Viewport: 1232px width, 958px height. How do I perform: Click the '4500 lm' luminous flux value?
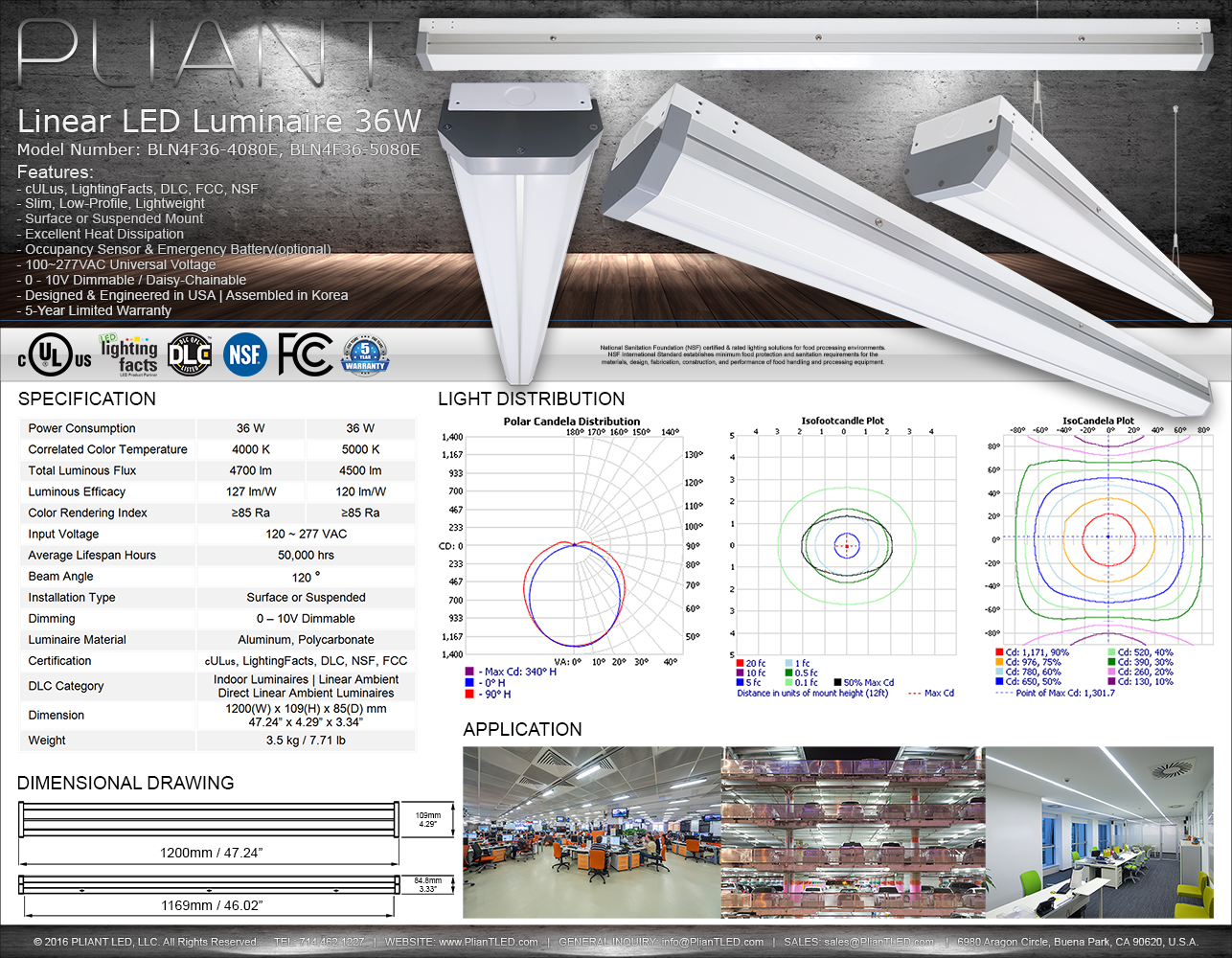(x=361, y=470)
